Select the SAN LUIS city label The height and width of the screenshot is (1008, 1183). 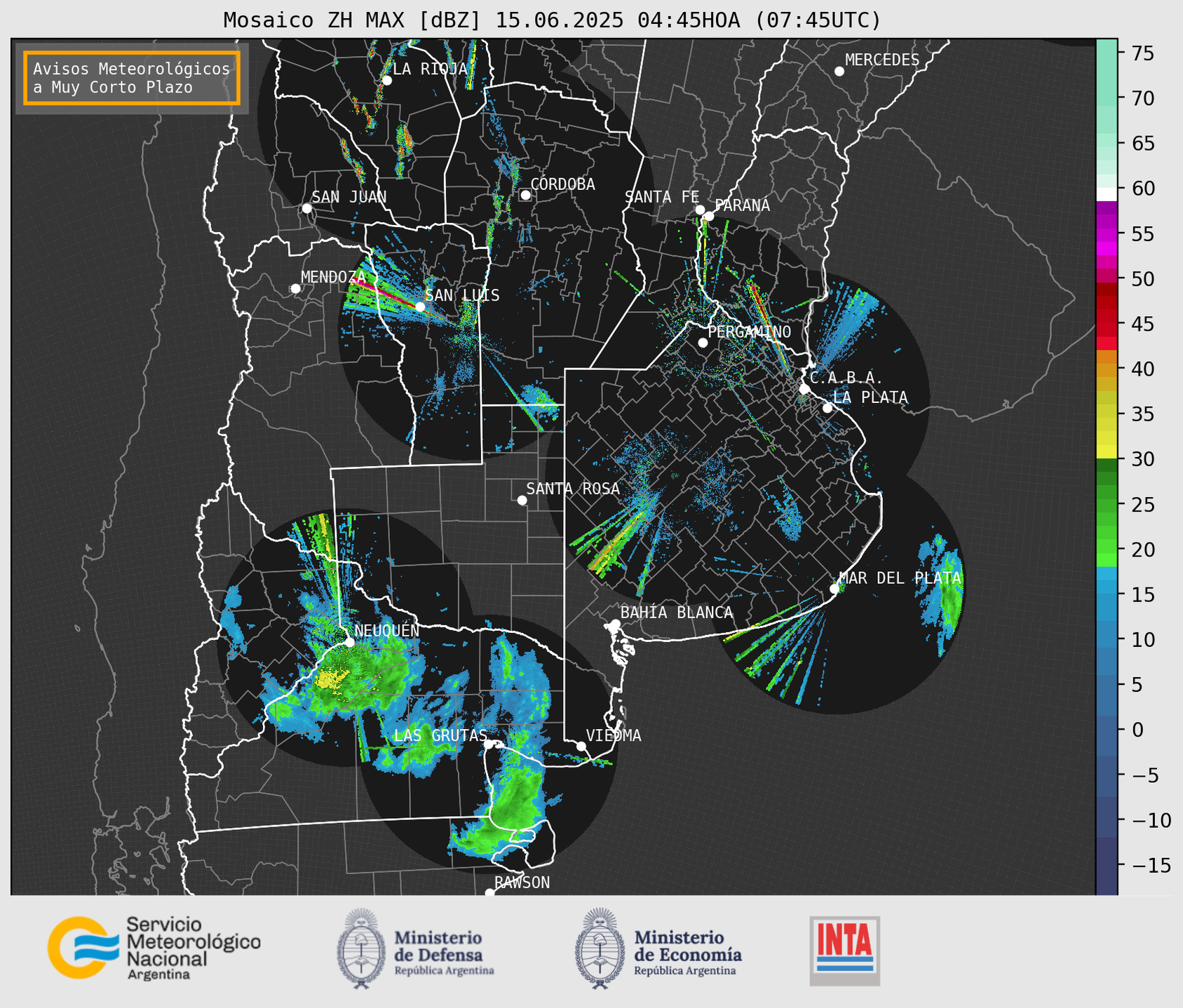pyautogui.click(x=462, y=296)
